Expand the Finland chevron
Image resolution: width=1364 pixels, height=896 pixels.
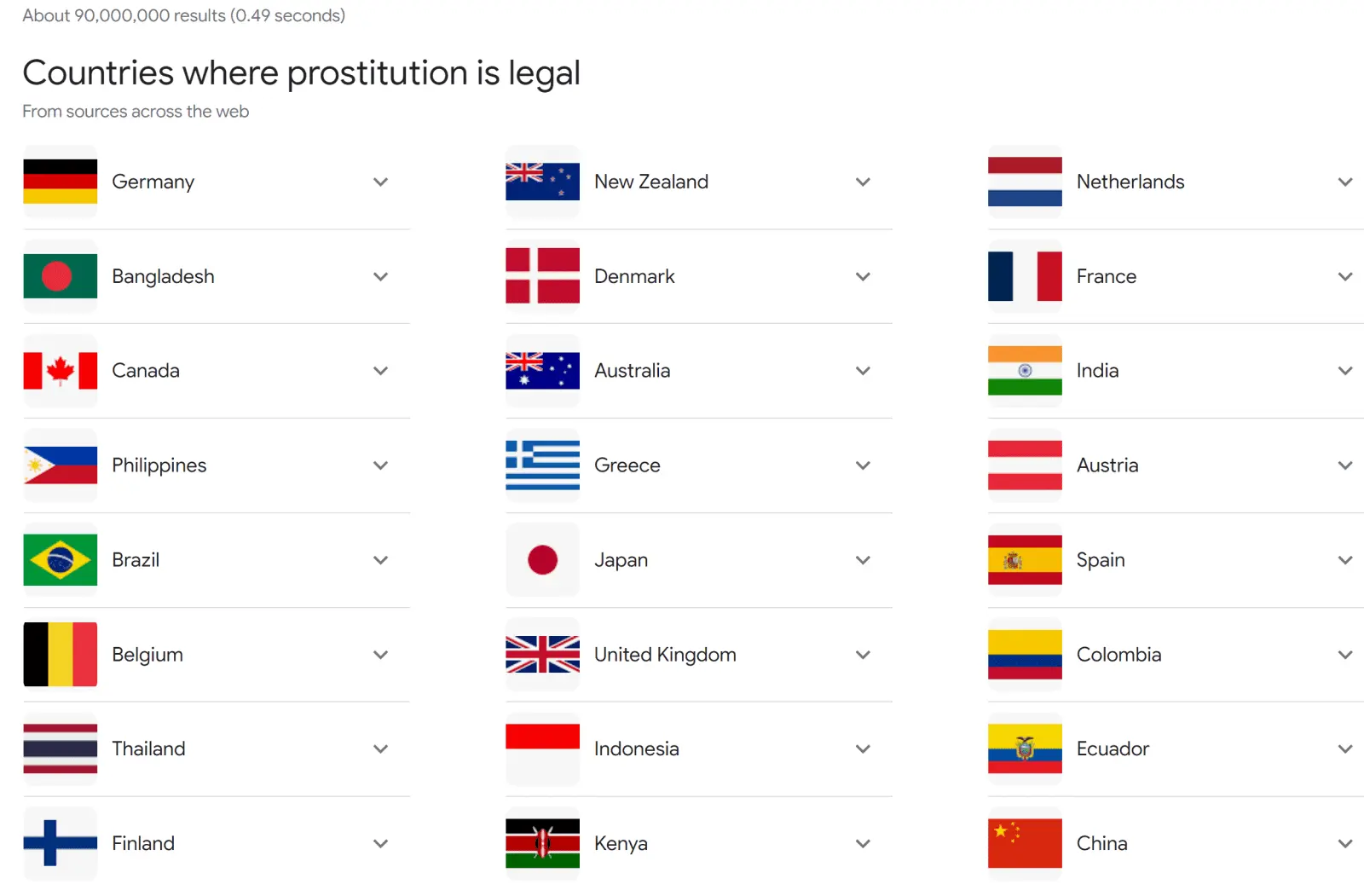[381, 843]
